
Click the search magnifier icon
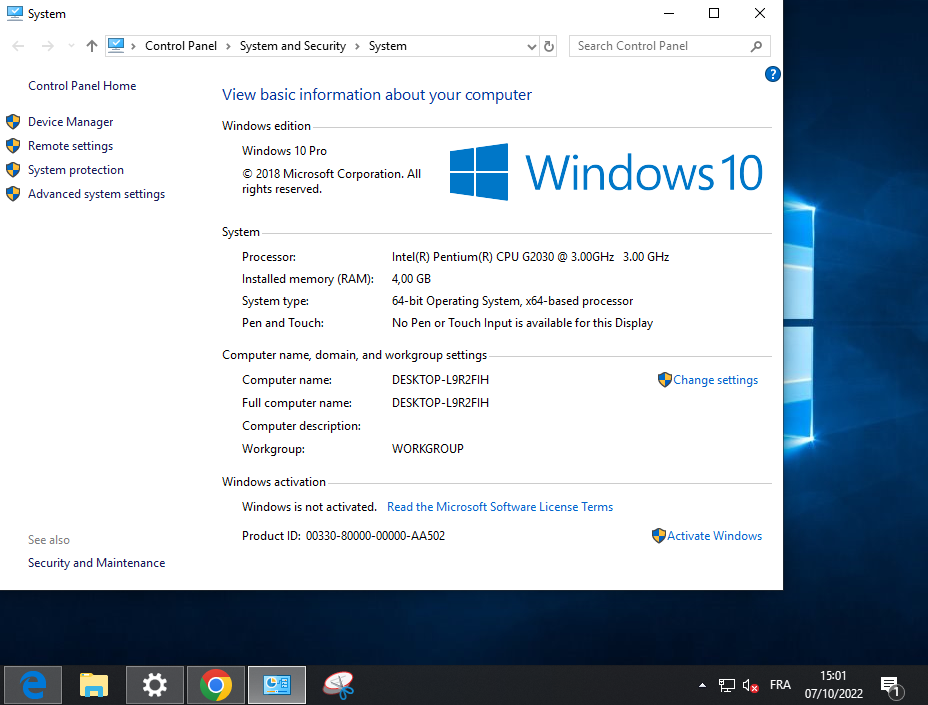click(x=756, y=46)
